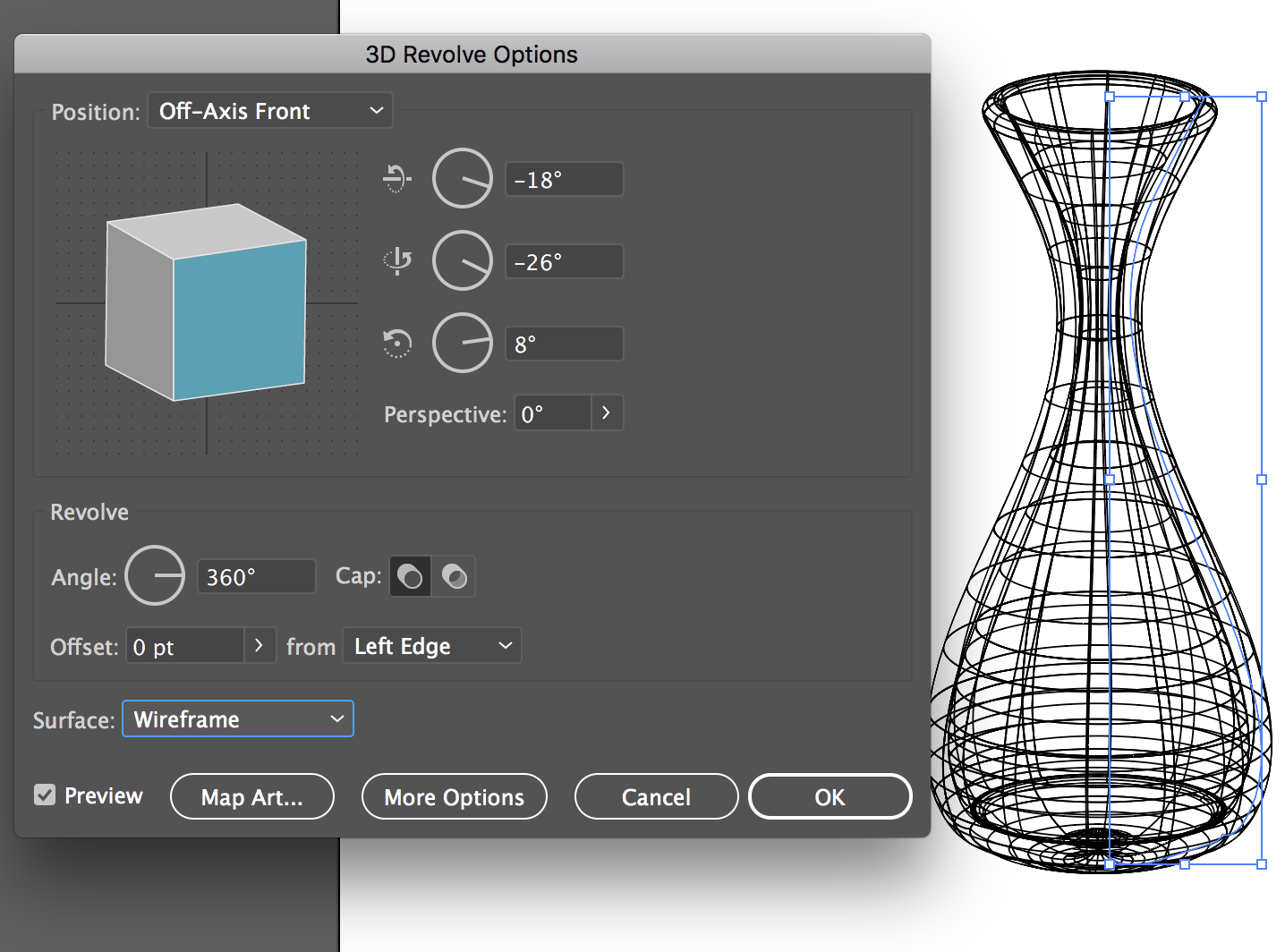1285x952 pixels.
Task: Expand the Perspective slider arrow
Action: [x=606, y=413]
